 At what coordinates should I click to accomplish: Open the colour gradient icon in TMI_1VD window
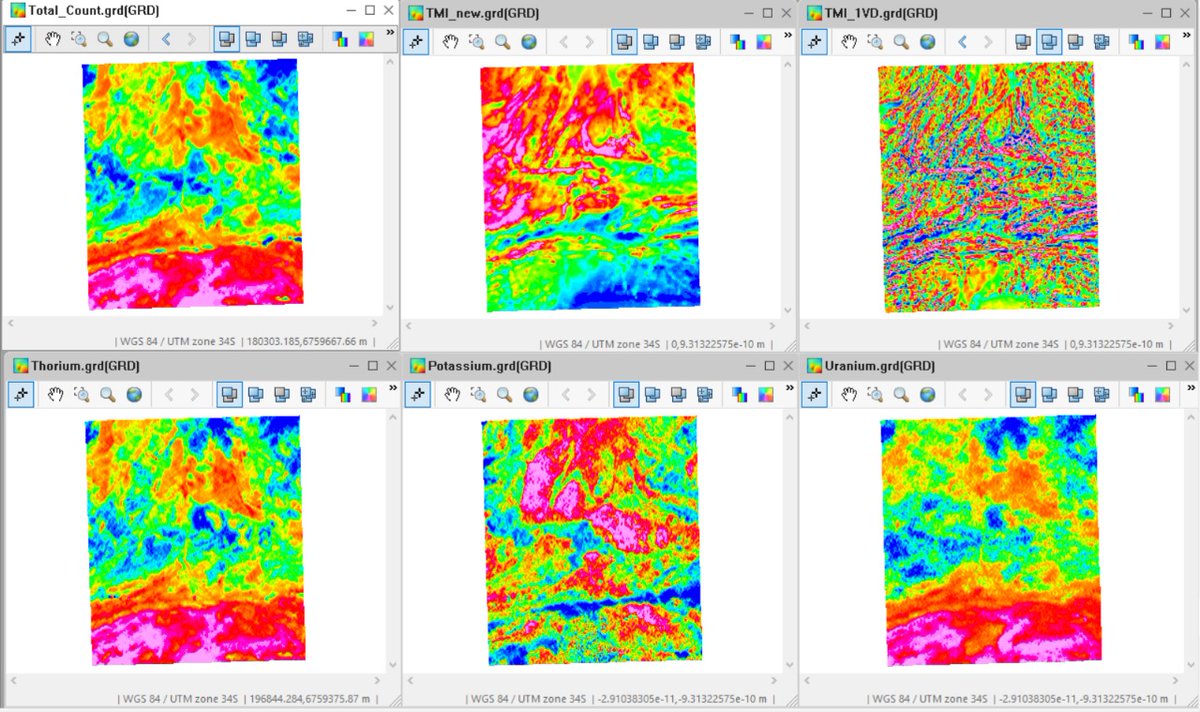[1161, 42]
